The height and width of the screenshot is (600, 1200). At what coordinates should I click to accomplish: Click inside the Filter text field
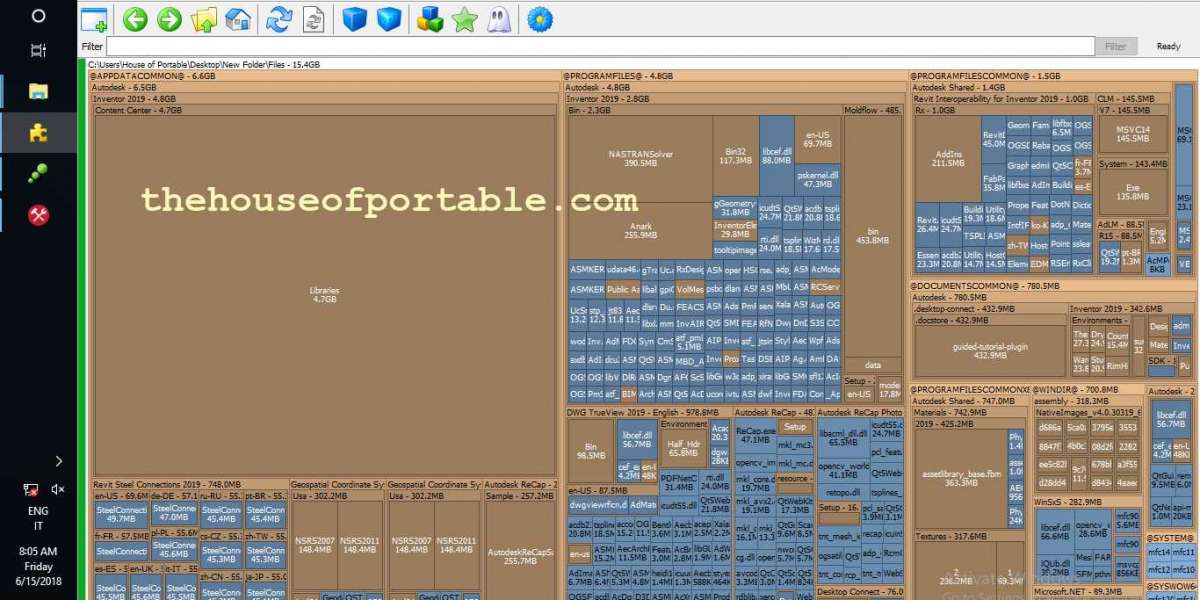[600, 47]
